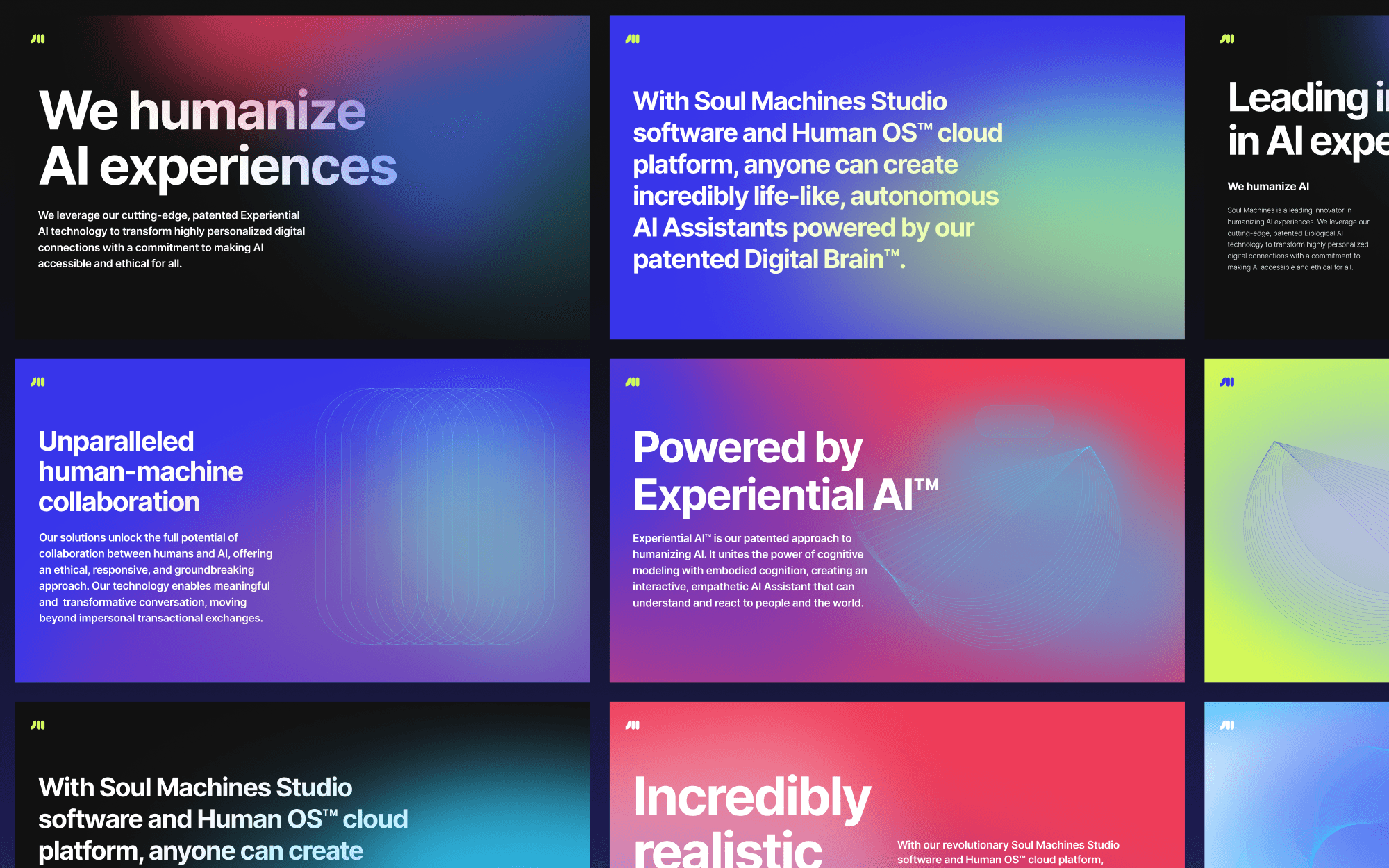Click 'Powered by Experiential AI' heading
The image size is (1389, 868).
pyautogui.click(x=785, y=471)
